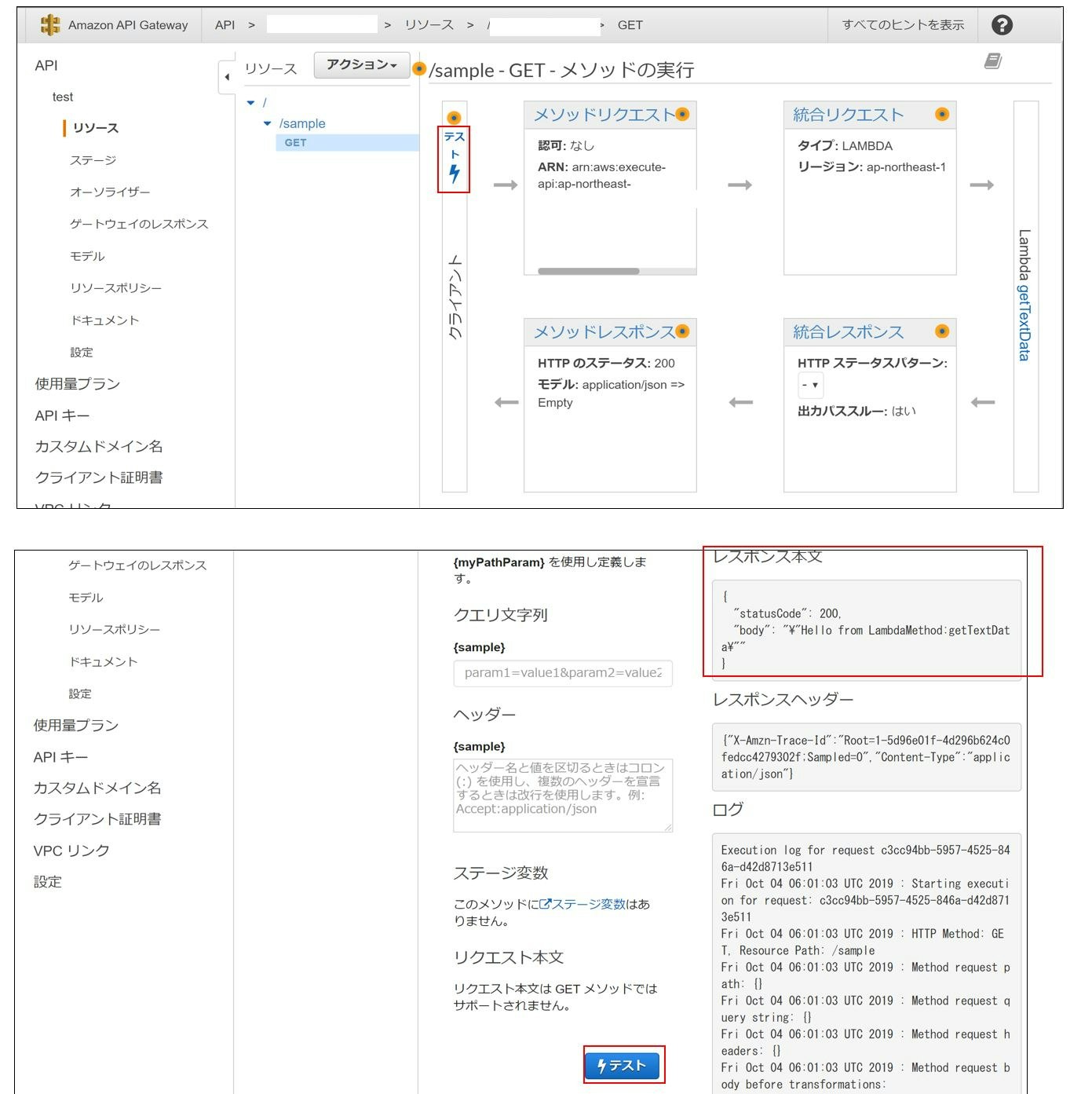Open the メソッドリクエスト link
The width and height of the screenshot is (1092, 1094).
[x=604, y=115]
